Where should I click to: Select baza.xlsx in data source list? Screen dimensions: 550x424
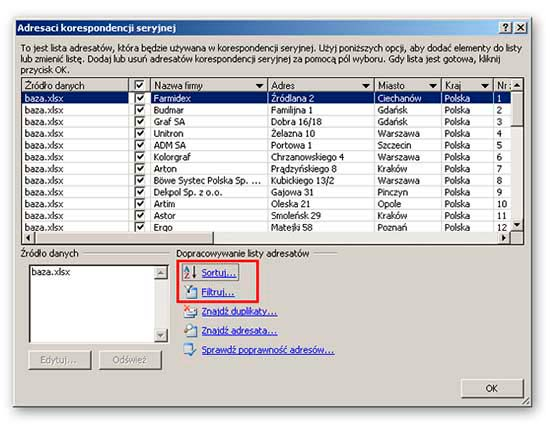click(51, 272)
